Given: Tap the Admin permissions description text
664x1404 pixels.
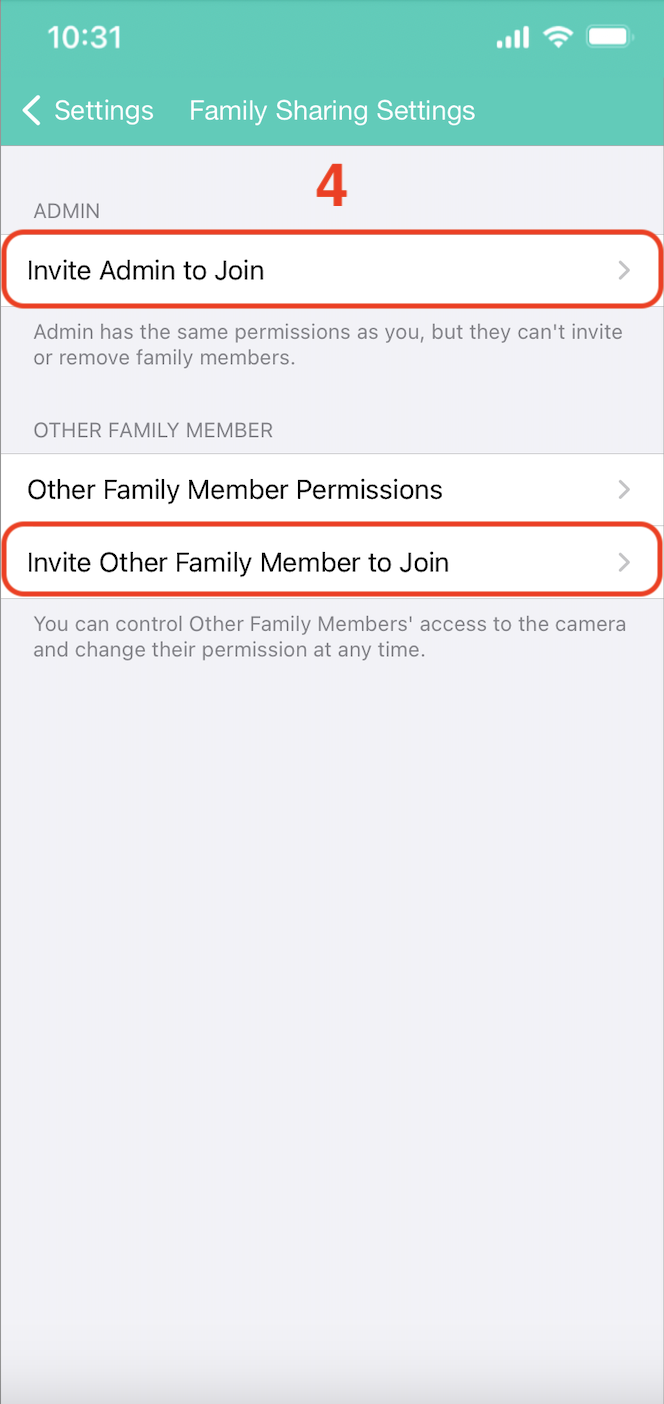Looking at the screenshot, I should (328, 344).
